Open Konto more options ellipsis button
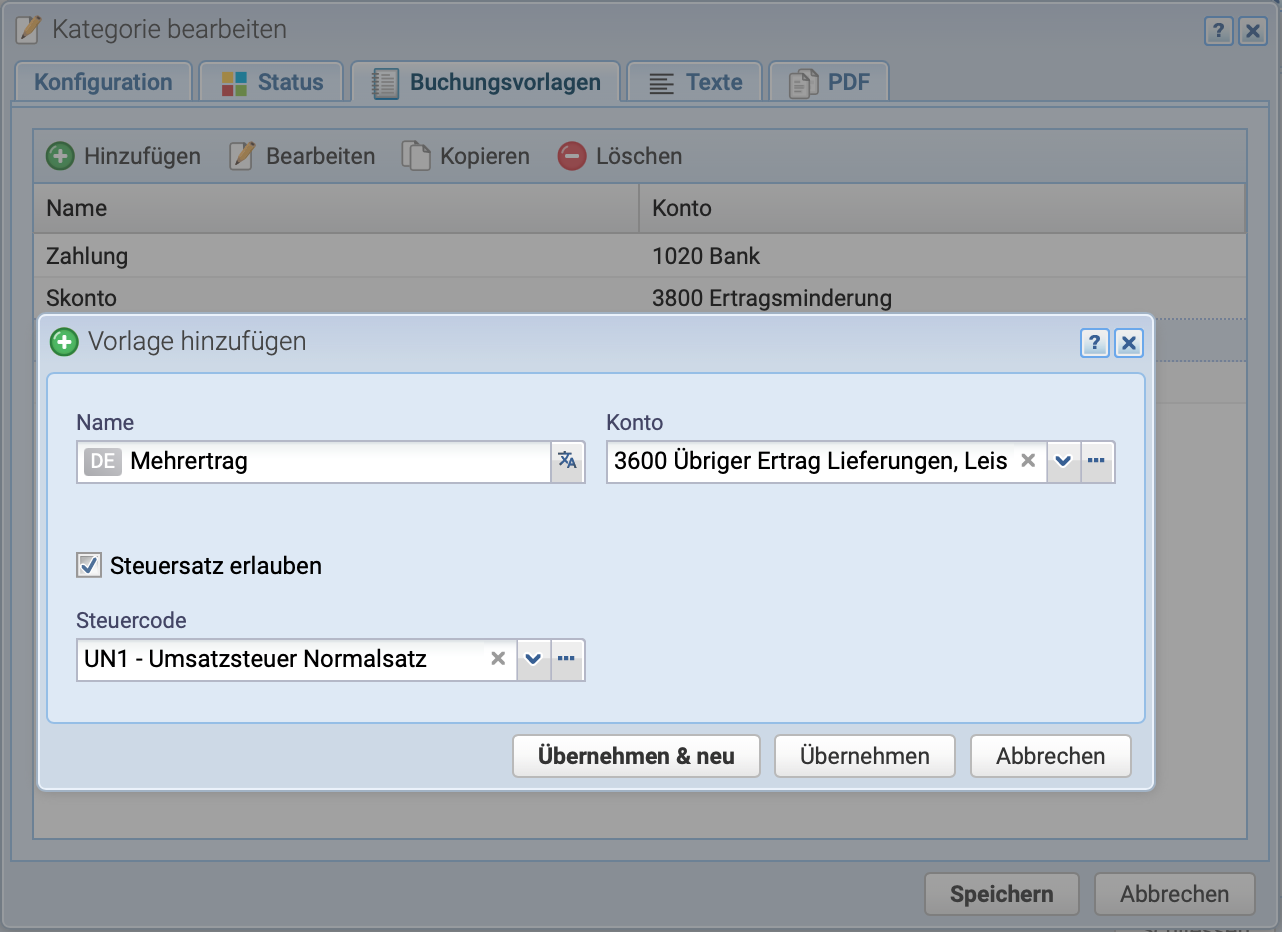The width and height of the screenshot is (1282, 932). (1097, 461)
